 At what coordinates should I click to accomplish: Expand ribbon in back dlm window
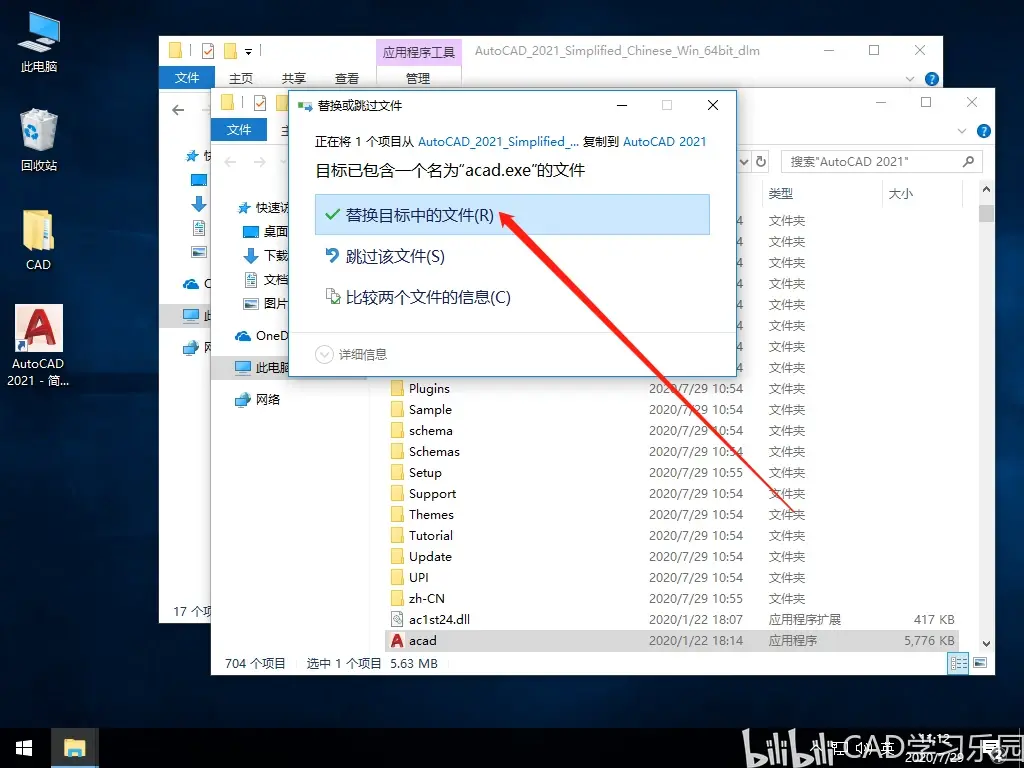pyautogui.click(x=910, y=79)
